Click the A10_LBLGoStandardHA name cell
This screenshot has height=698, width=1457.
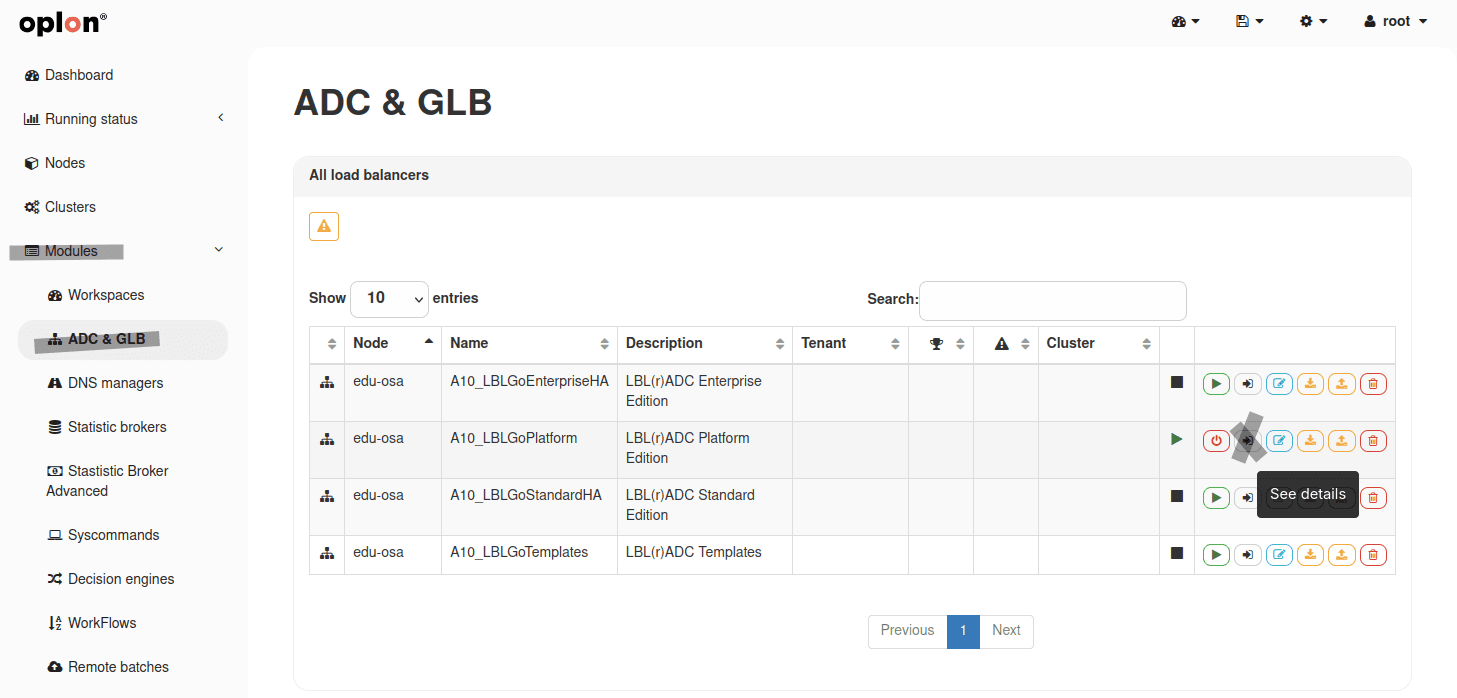[x=529, y=506]
